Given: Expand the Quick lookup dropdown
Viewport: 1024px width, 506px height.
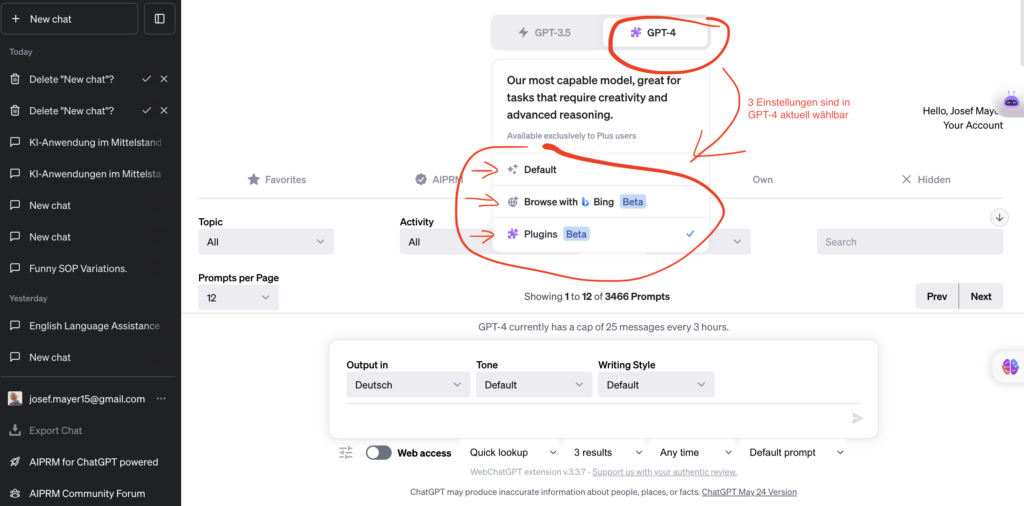Looking at the screenshot, I should click(512, 452).
